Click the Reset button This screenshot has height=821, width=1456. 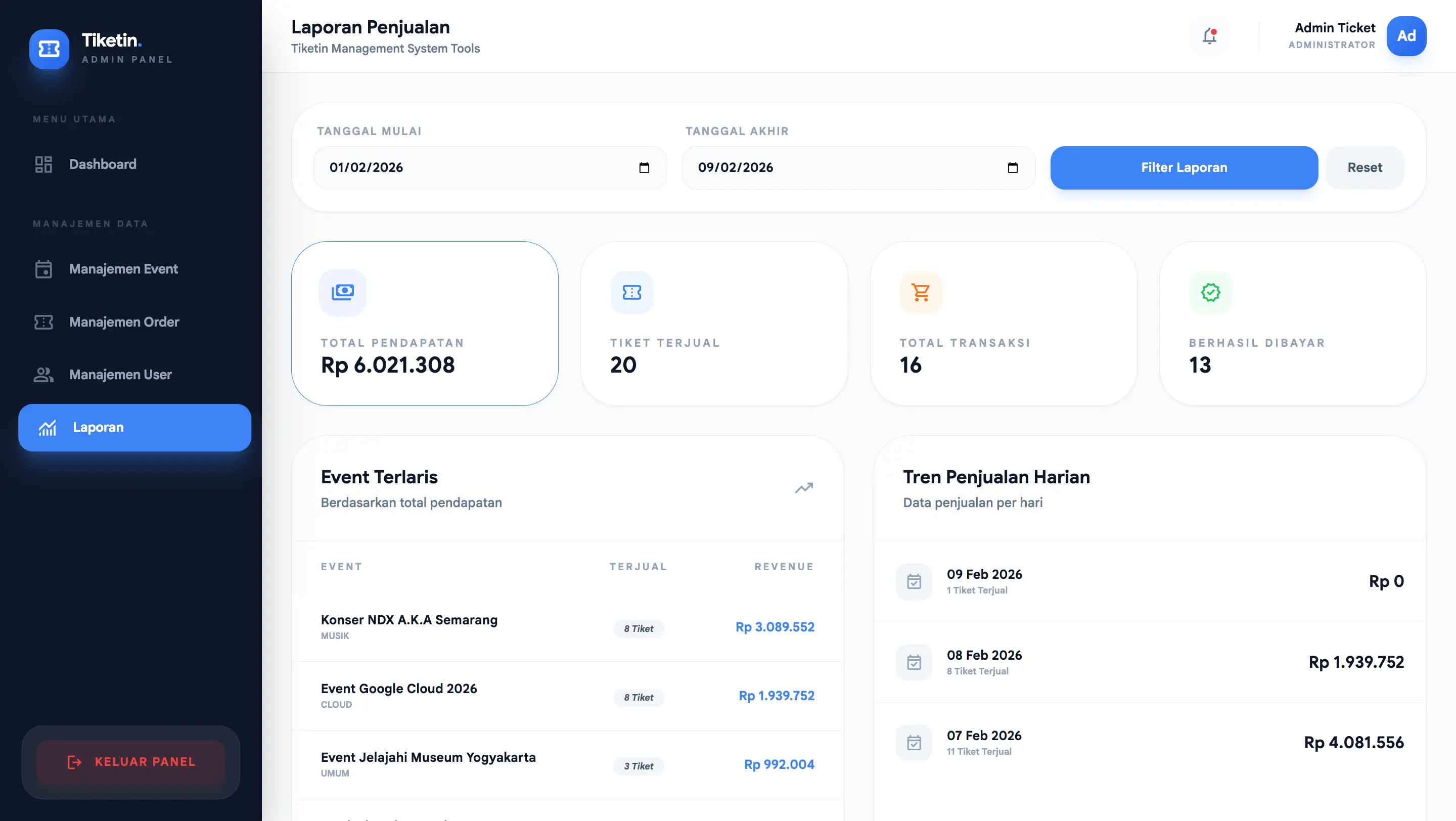click(x=1364, y=168)
